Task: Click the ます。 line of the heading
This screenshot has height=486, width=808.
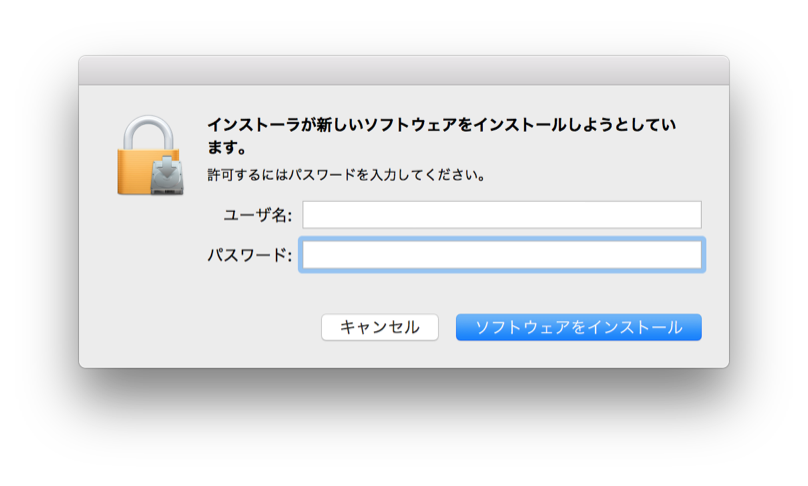Action: 227,147
